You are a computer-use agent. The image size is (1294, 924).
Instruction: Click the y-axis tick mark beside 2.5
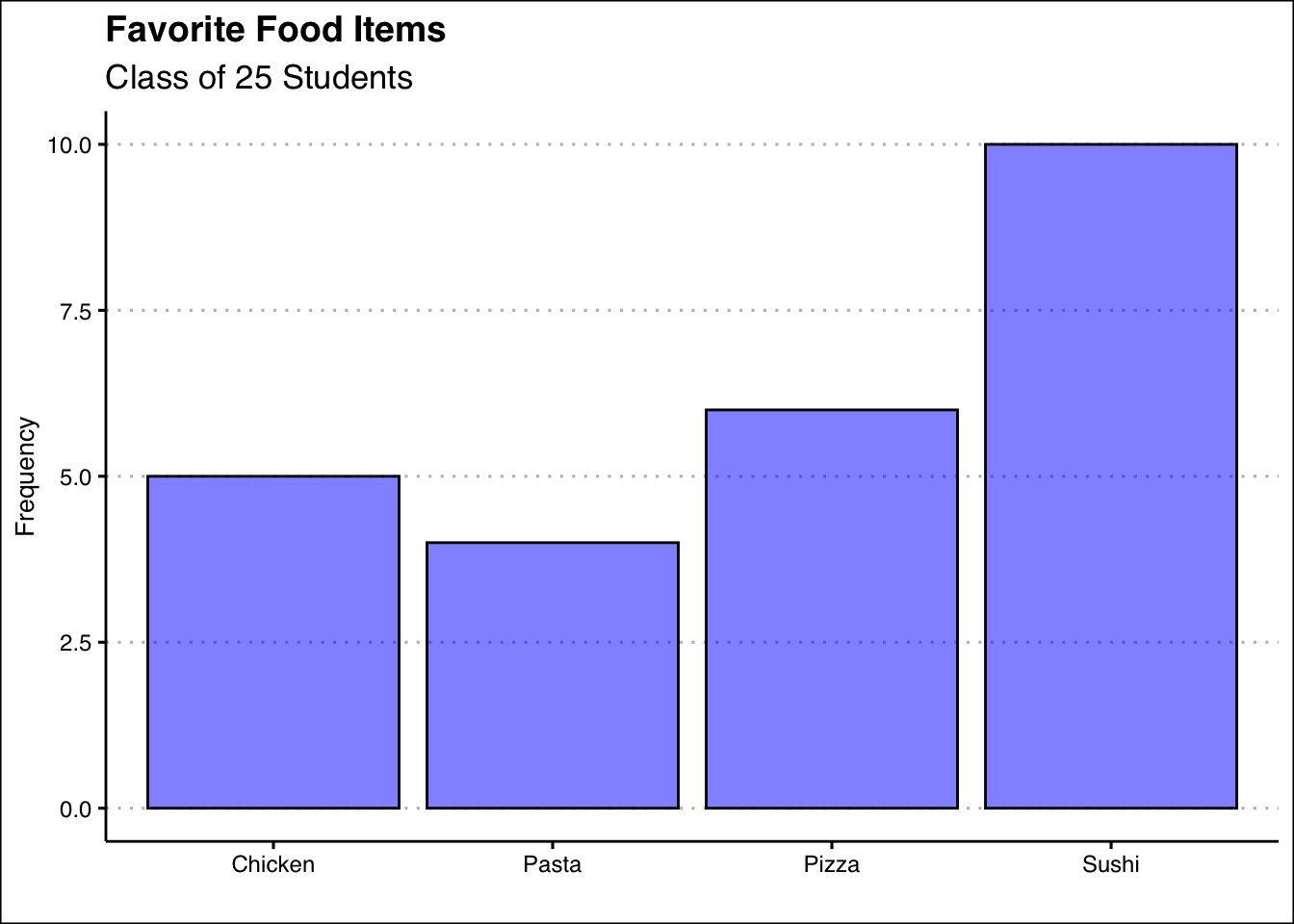101,643
